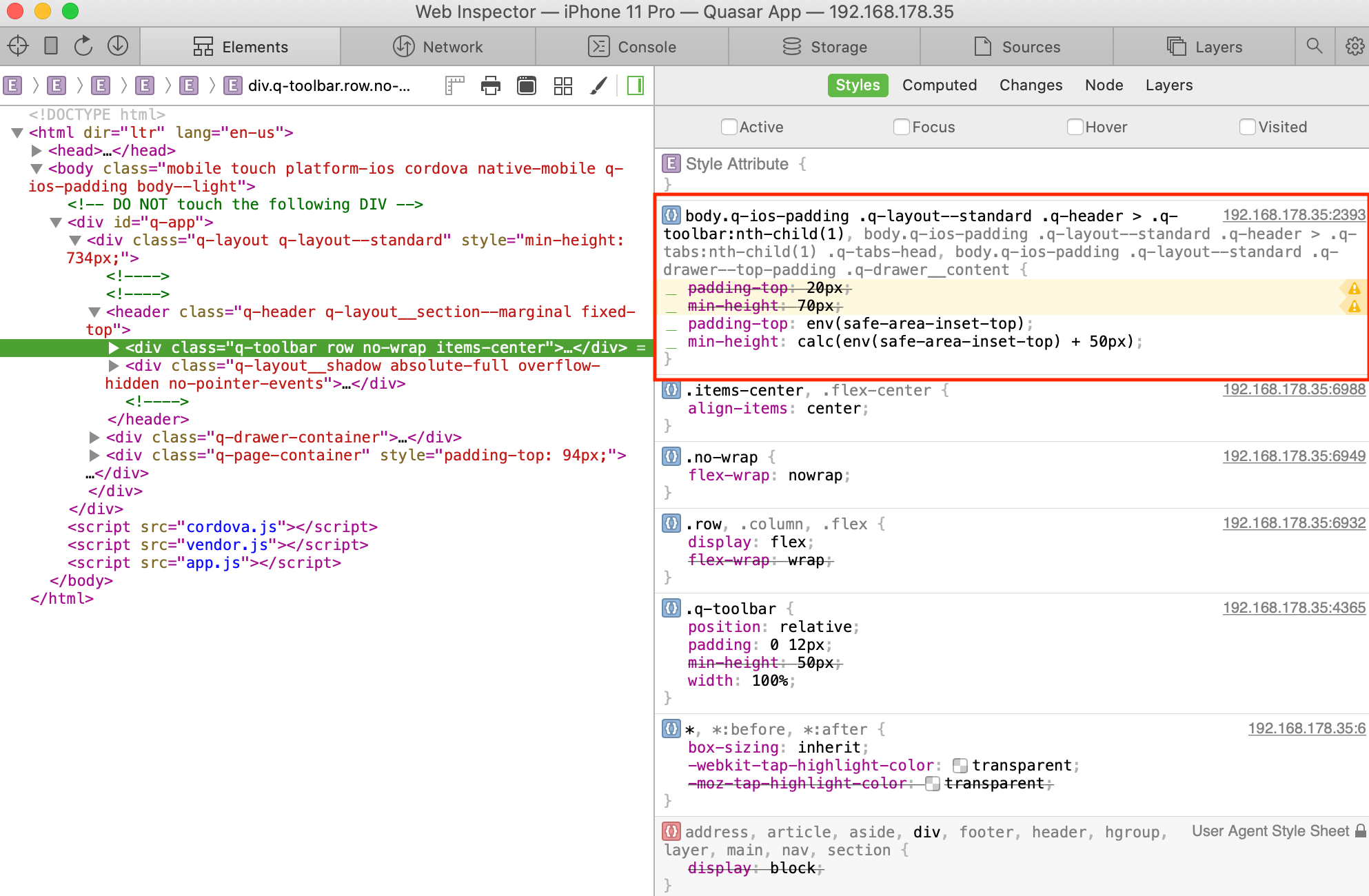Collapse the header q-header element
Image resolution: width=1369 pixels, height=896 pixels.
point(95,312)
